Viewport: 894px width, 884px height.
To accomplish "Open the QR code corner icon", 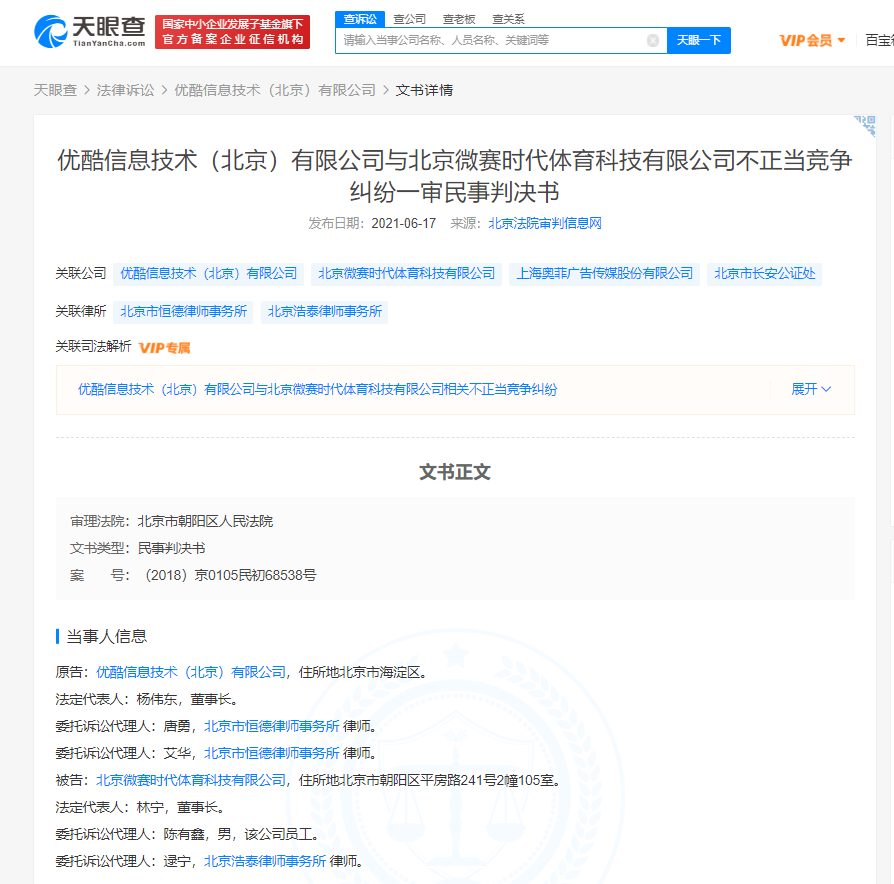I will pos(865,125).
